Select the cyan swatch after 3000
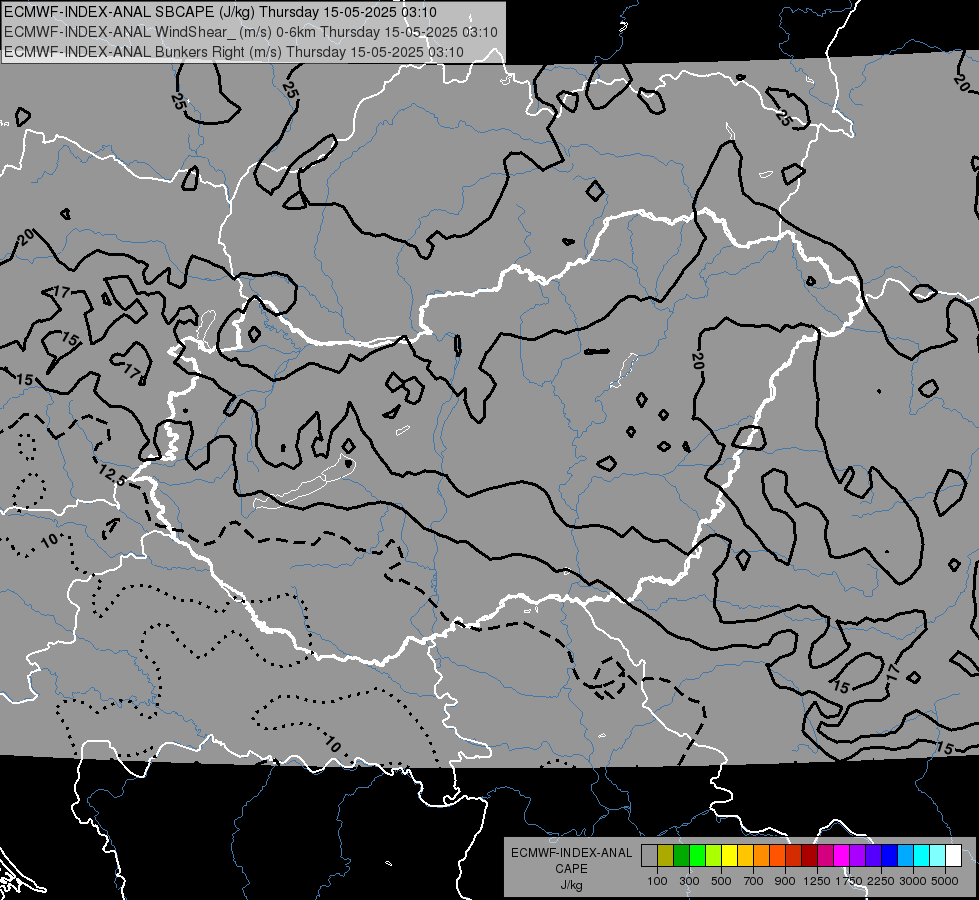Viewport: 979px width, 900px height. [x=921, y=856]
